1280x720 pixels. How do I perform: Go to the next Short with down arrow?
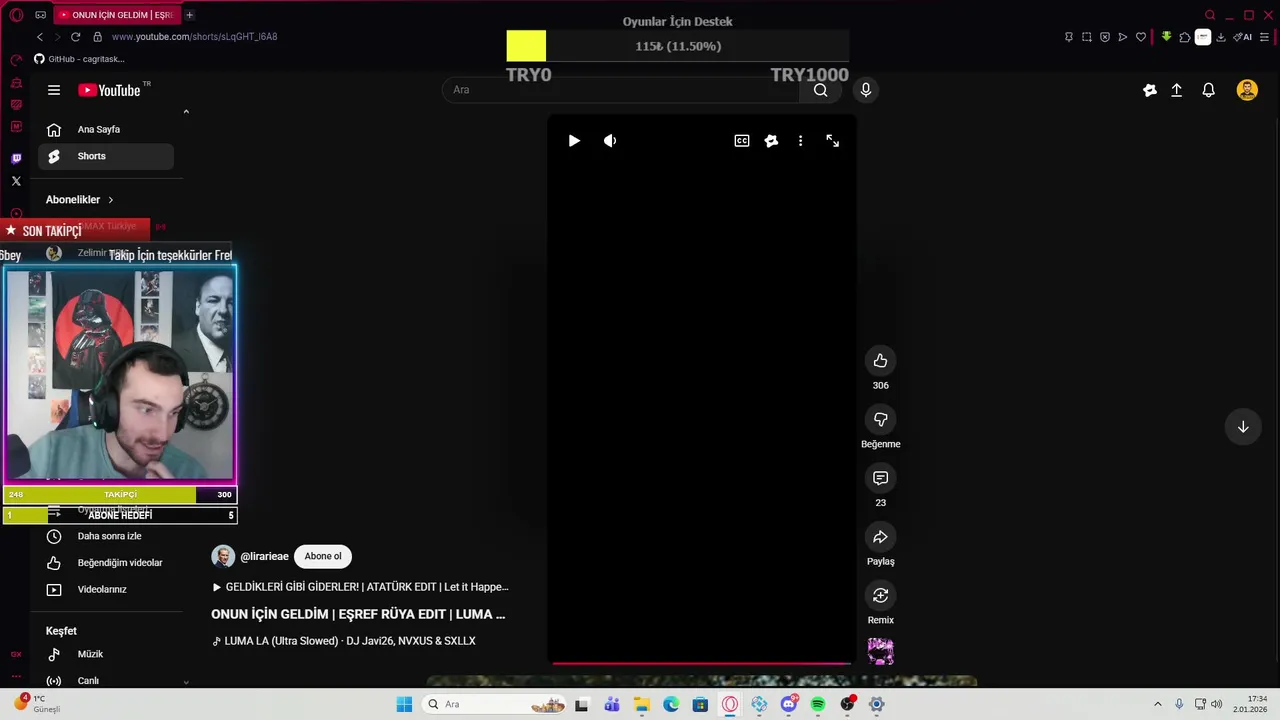(x=1243, y=427)
